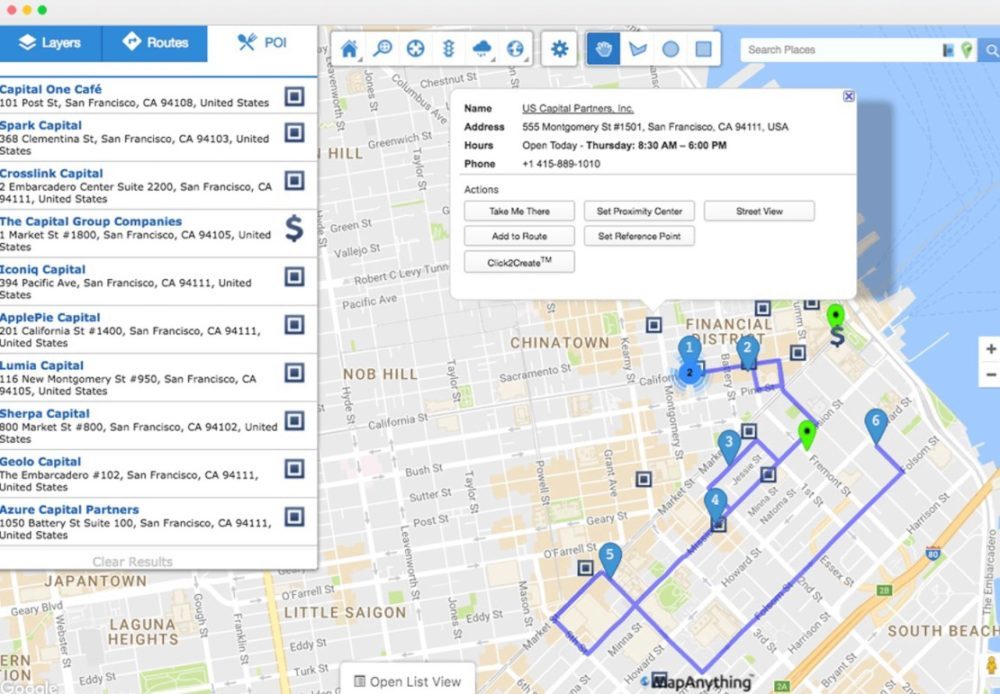Expand the Open List View panel
The height and width of the screenshot is (694, 1000).
click(407, 681)
